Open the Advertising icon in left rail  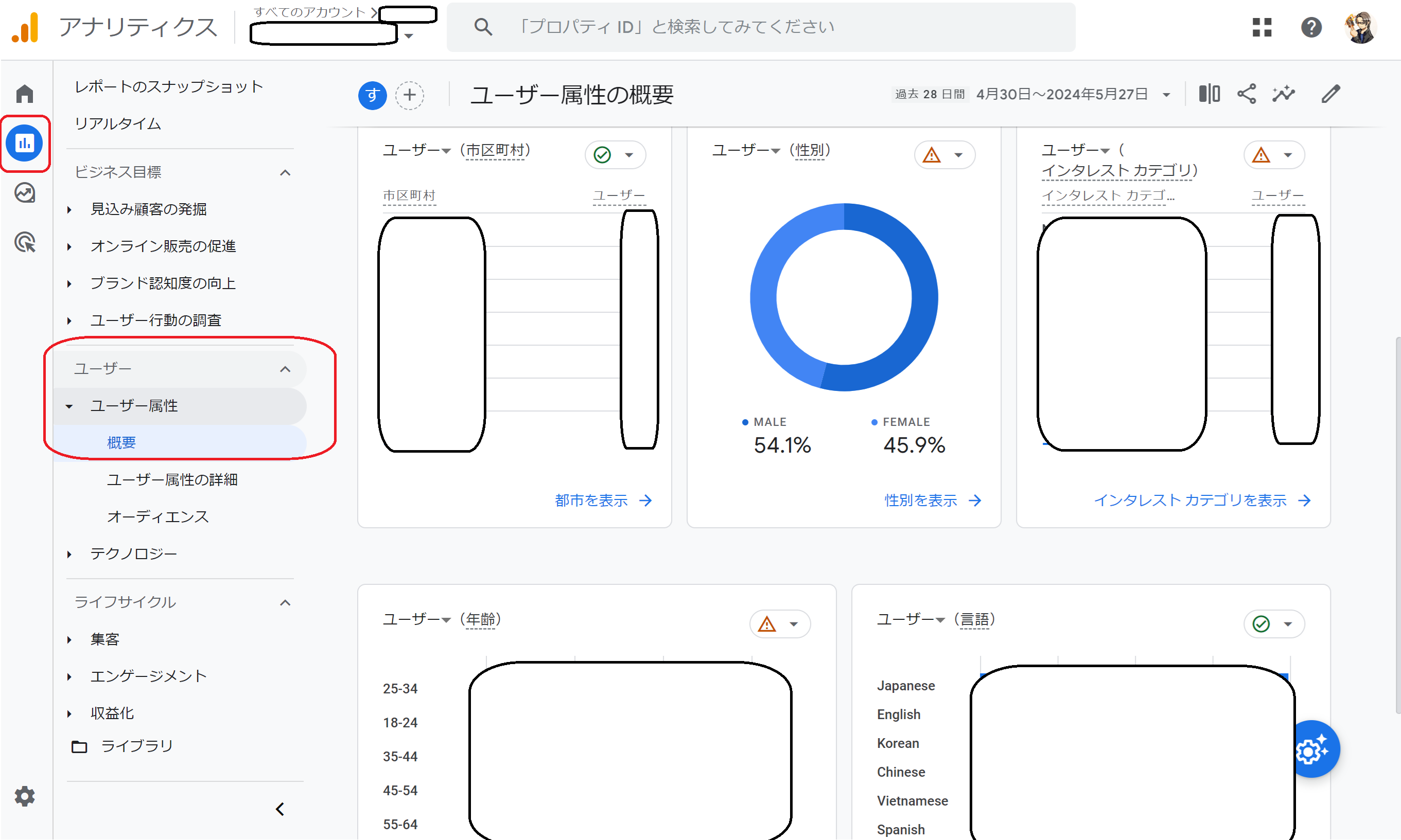pyautogui.click(x=24, y=242)
